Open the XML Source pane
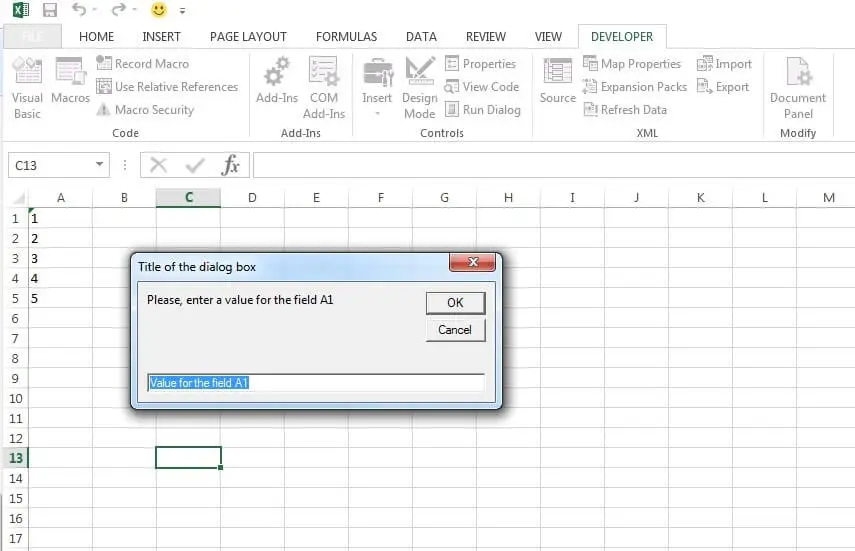This screenshot has width=855, height=551. (558, 81)
